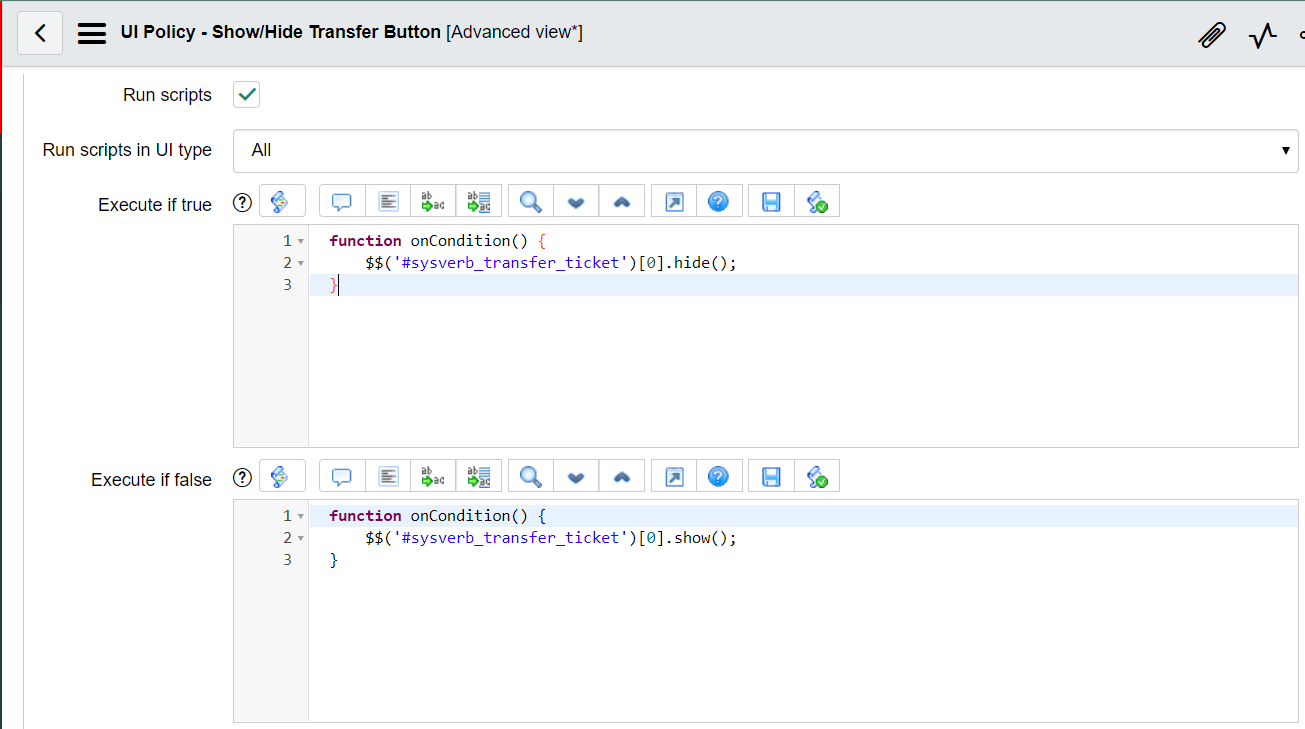Click 'function onCondition()' line in Execute if false
1305x729 pixels.
tap(438, 516)
